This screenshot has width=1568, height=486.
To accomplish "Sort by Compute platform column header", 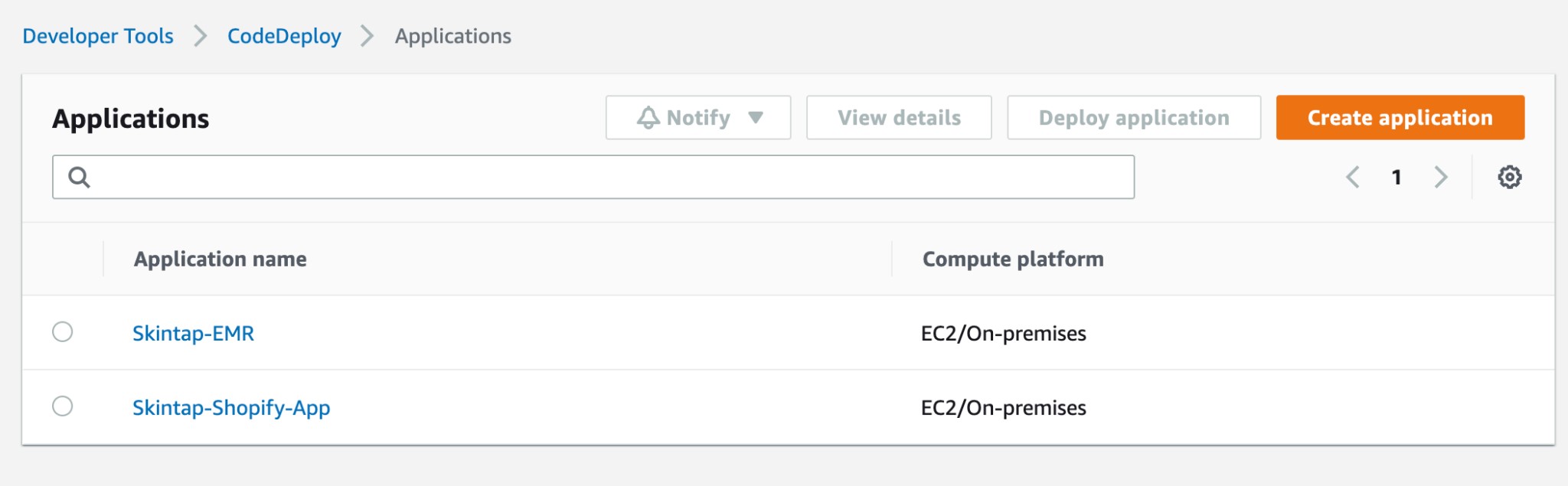I will click(1012, 259).
